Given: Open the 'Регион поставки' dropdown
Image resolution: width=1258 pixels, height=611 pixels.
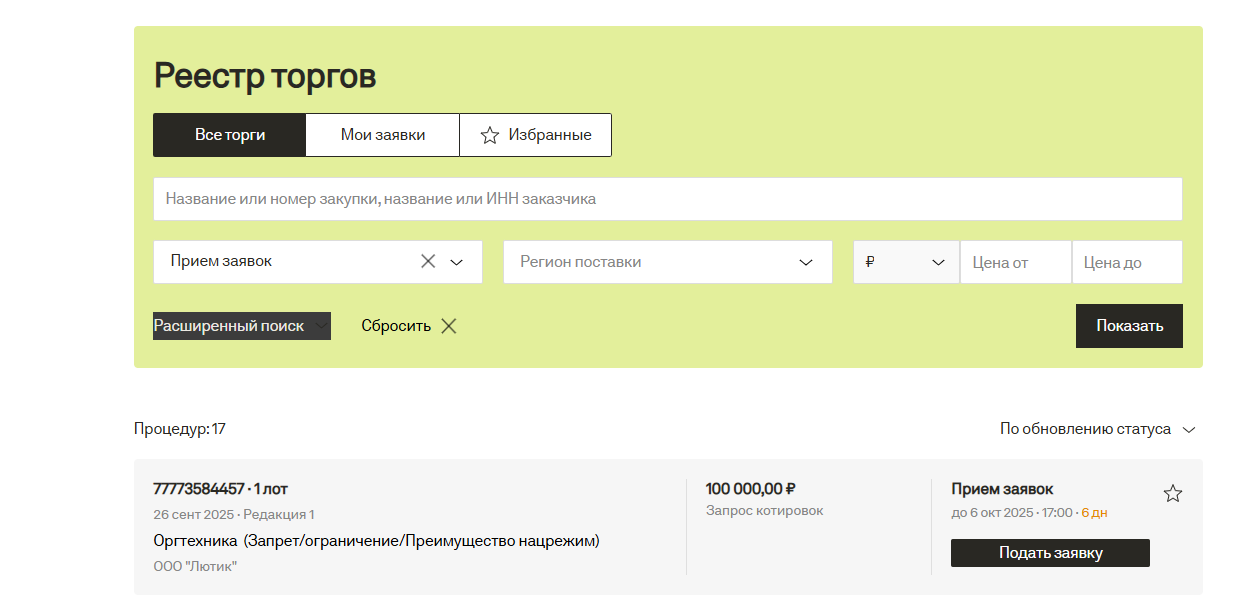Looking at the screenshot, I should click(667, 262).
